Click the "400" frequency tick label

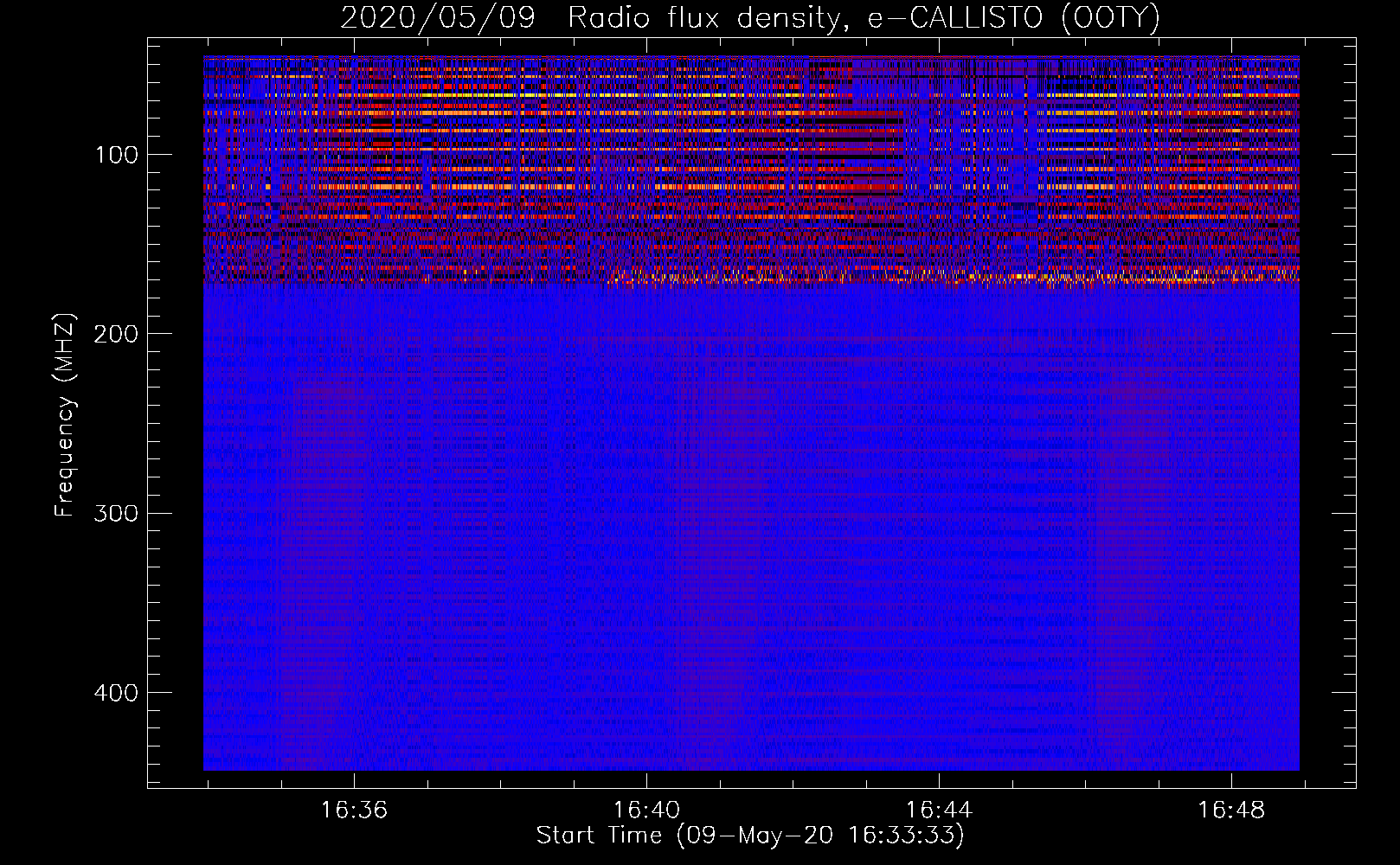tap(117, 693)
